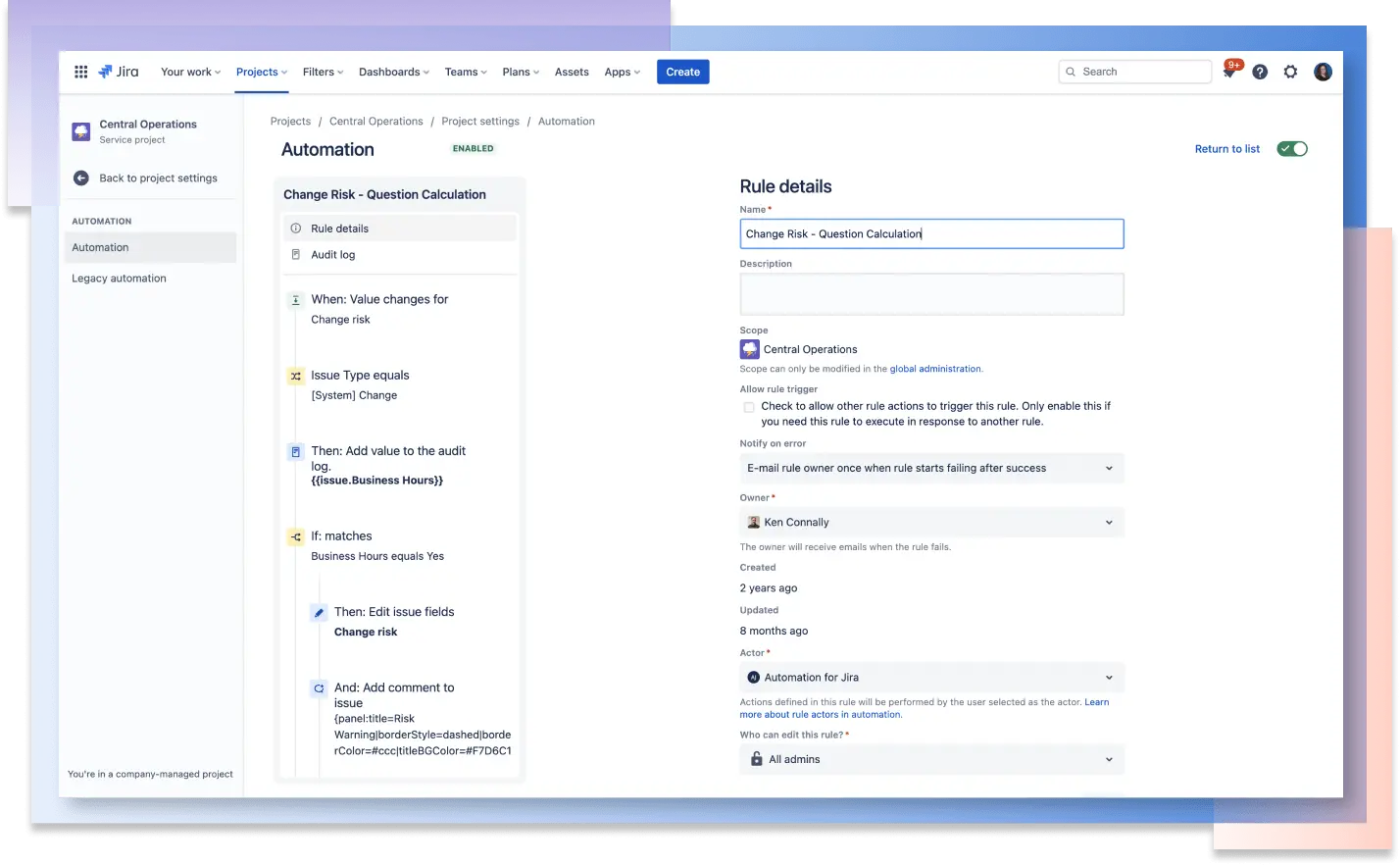Screen dimensions: 1400x865
Task: Check the Allow rule trigger checkbox
Action: coord(749,407)
